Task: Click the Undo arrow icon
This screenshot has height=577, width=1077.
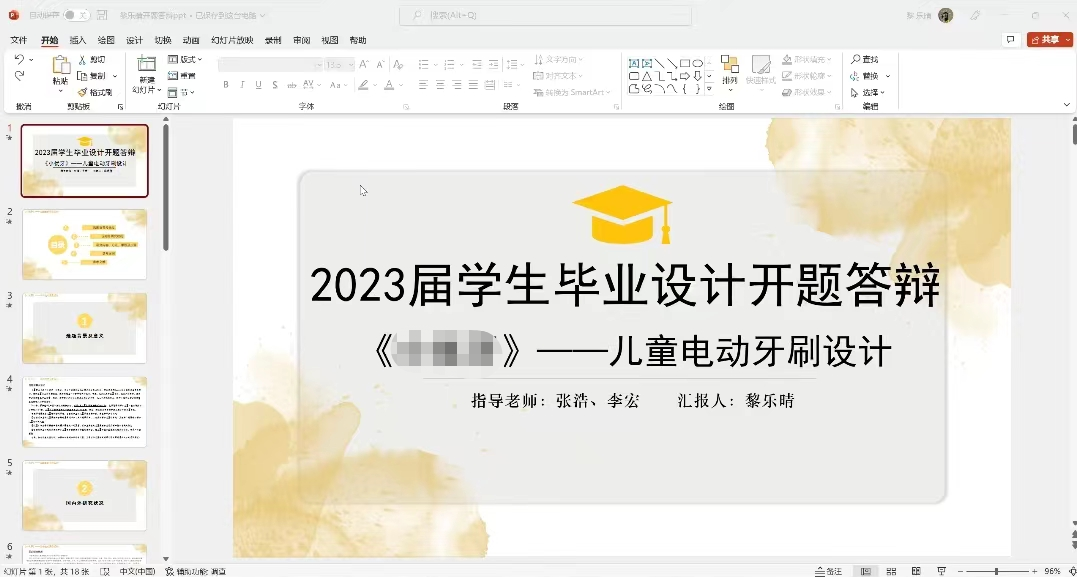Action: 19,60
